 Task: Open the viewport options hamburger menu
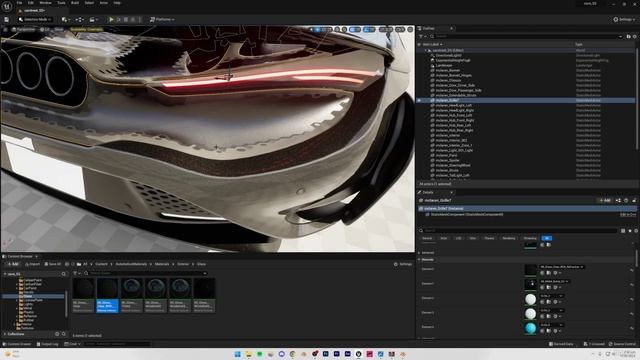click(6, 29)
